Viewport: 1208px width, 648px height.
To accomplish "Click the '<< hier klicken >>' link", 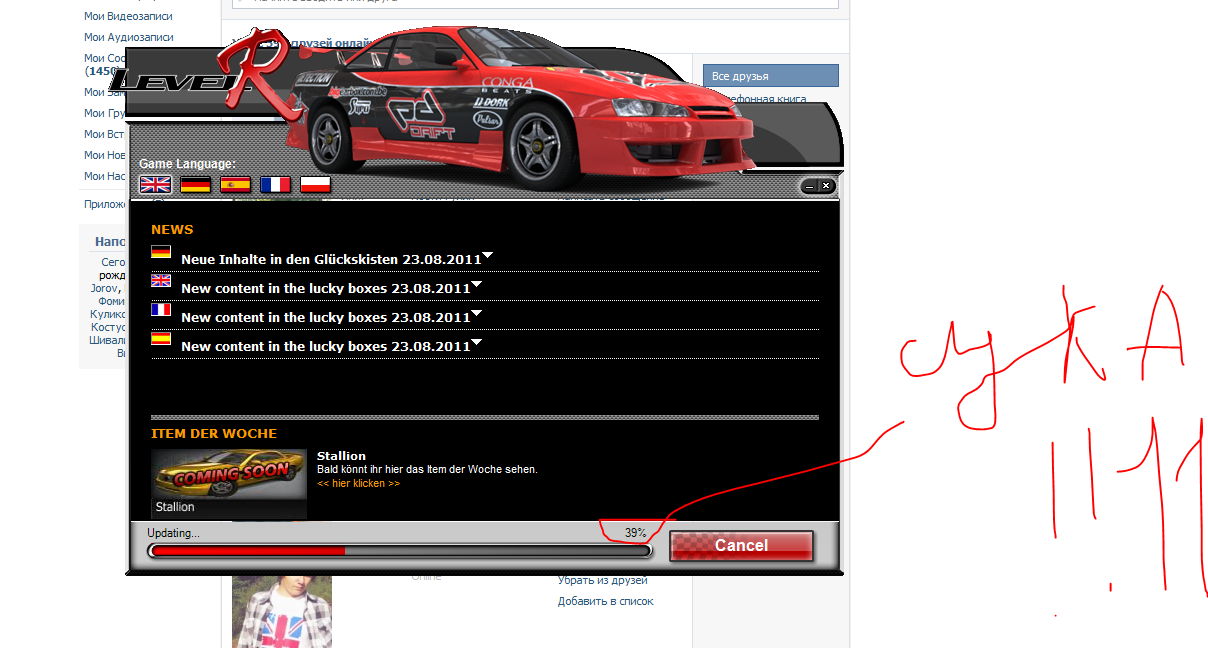I will (x=358, y=483).
